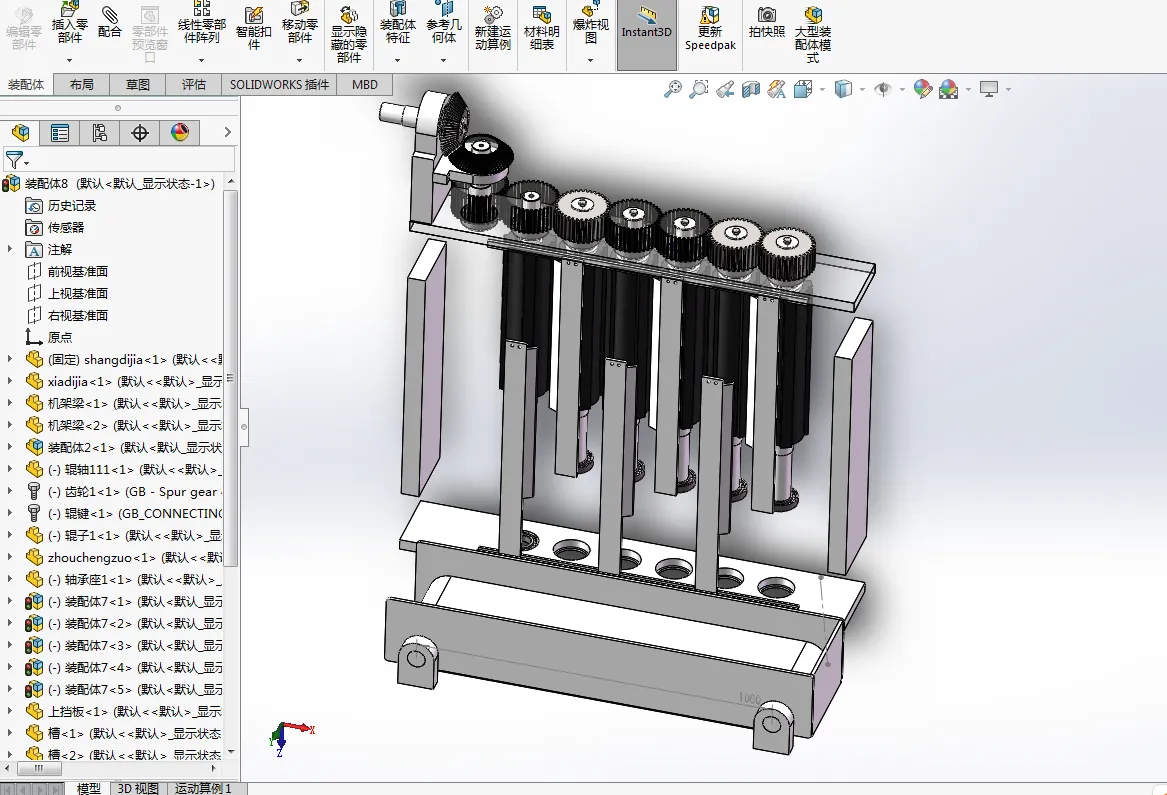Open Display Style dropdown arrow

pyautogui.click(x=862, y=89)
